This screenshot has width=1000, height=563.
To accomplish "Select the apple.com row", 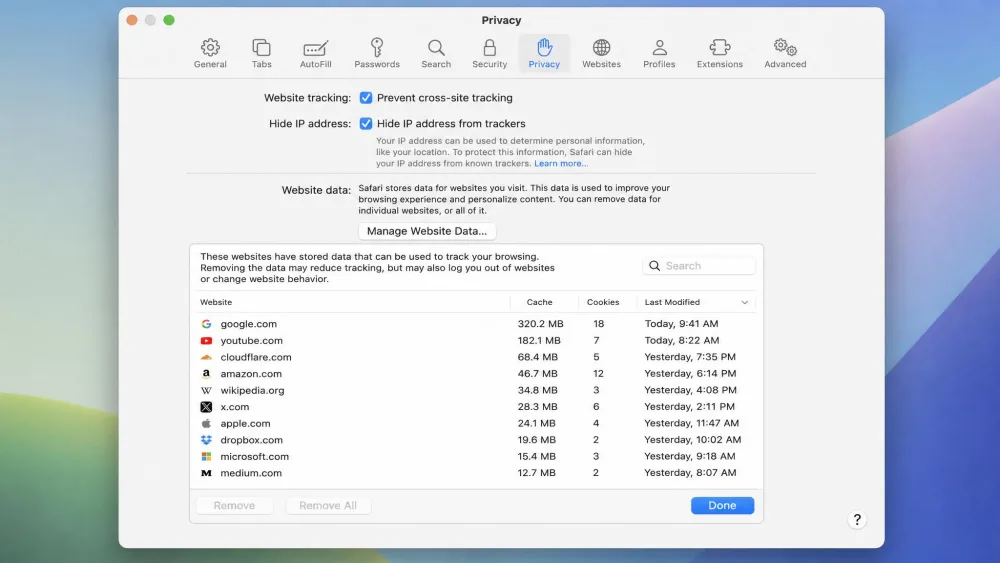I will (x=476, y=423).
